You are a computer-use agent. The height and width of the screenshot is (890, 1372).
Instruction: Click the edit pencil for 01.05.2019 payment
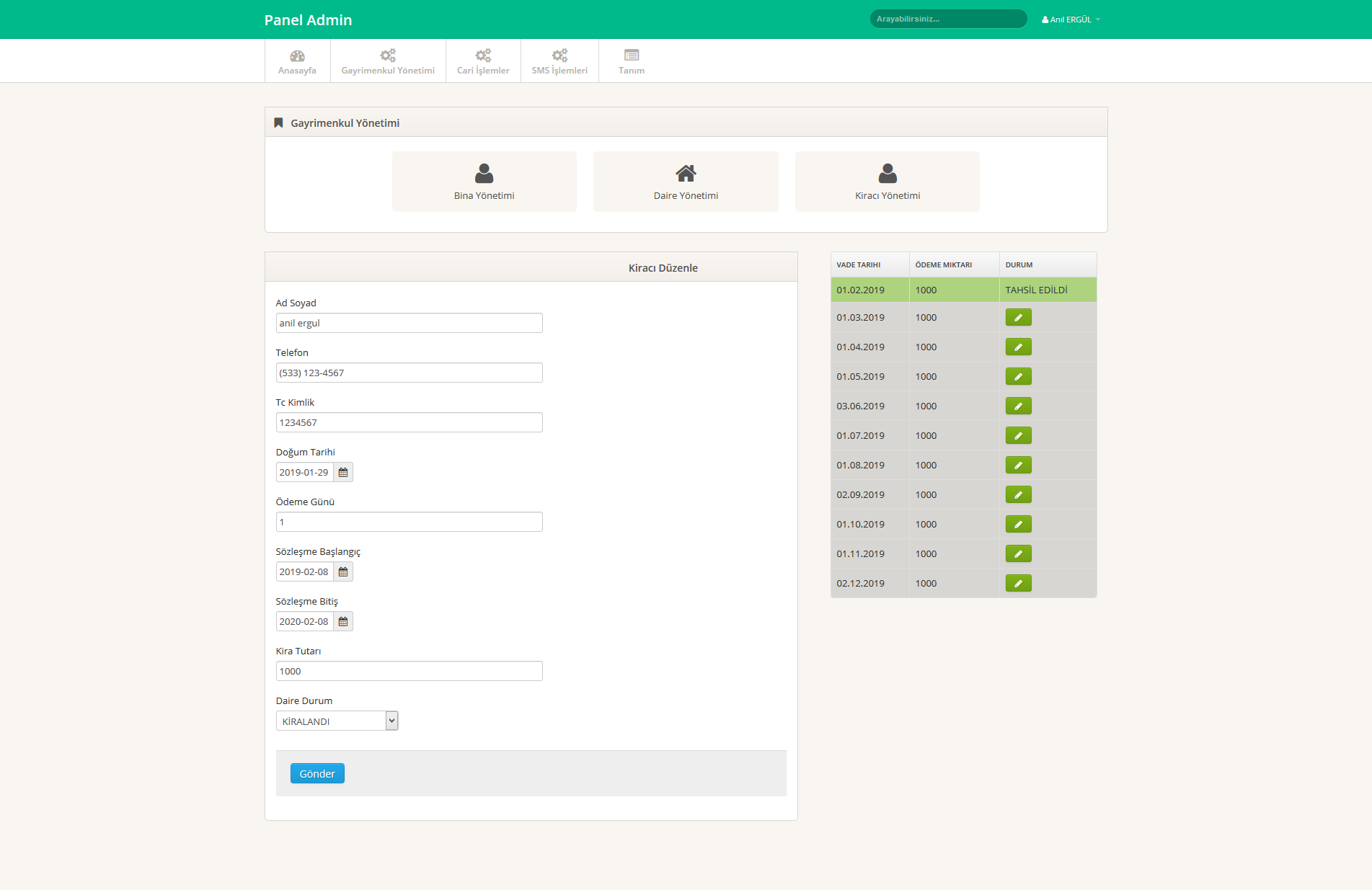1018,376
